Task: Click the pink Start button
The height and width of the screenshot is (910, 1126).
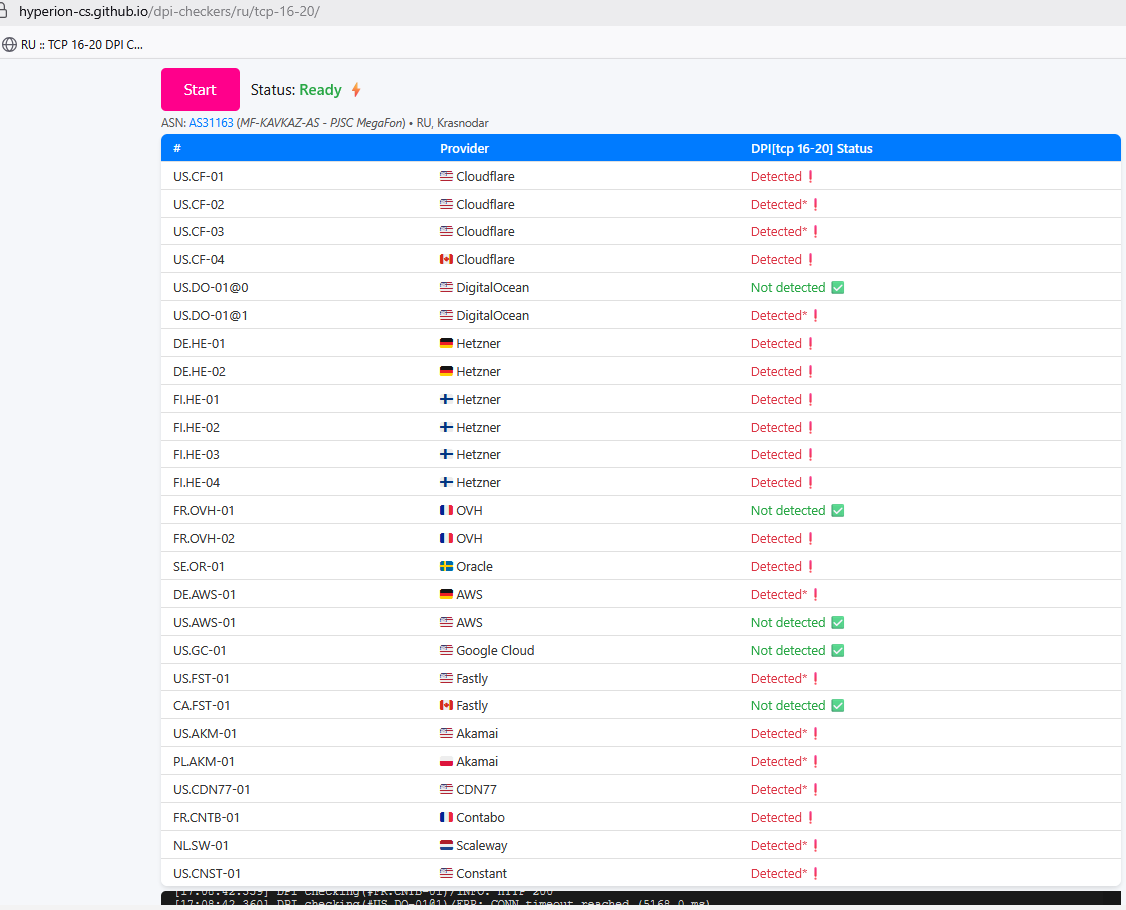Action: (x=200, y=90)
